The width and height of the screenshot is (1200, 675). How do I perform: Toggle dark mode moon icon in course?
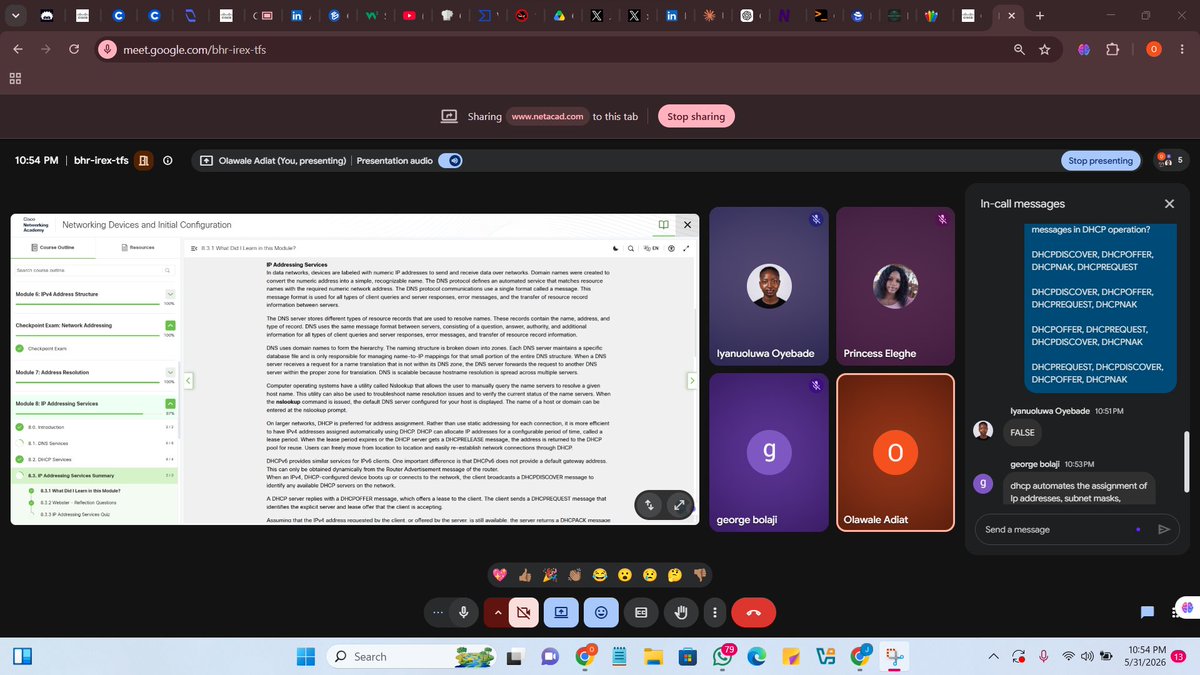[616, 247]
